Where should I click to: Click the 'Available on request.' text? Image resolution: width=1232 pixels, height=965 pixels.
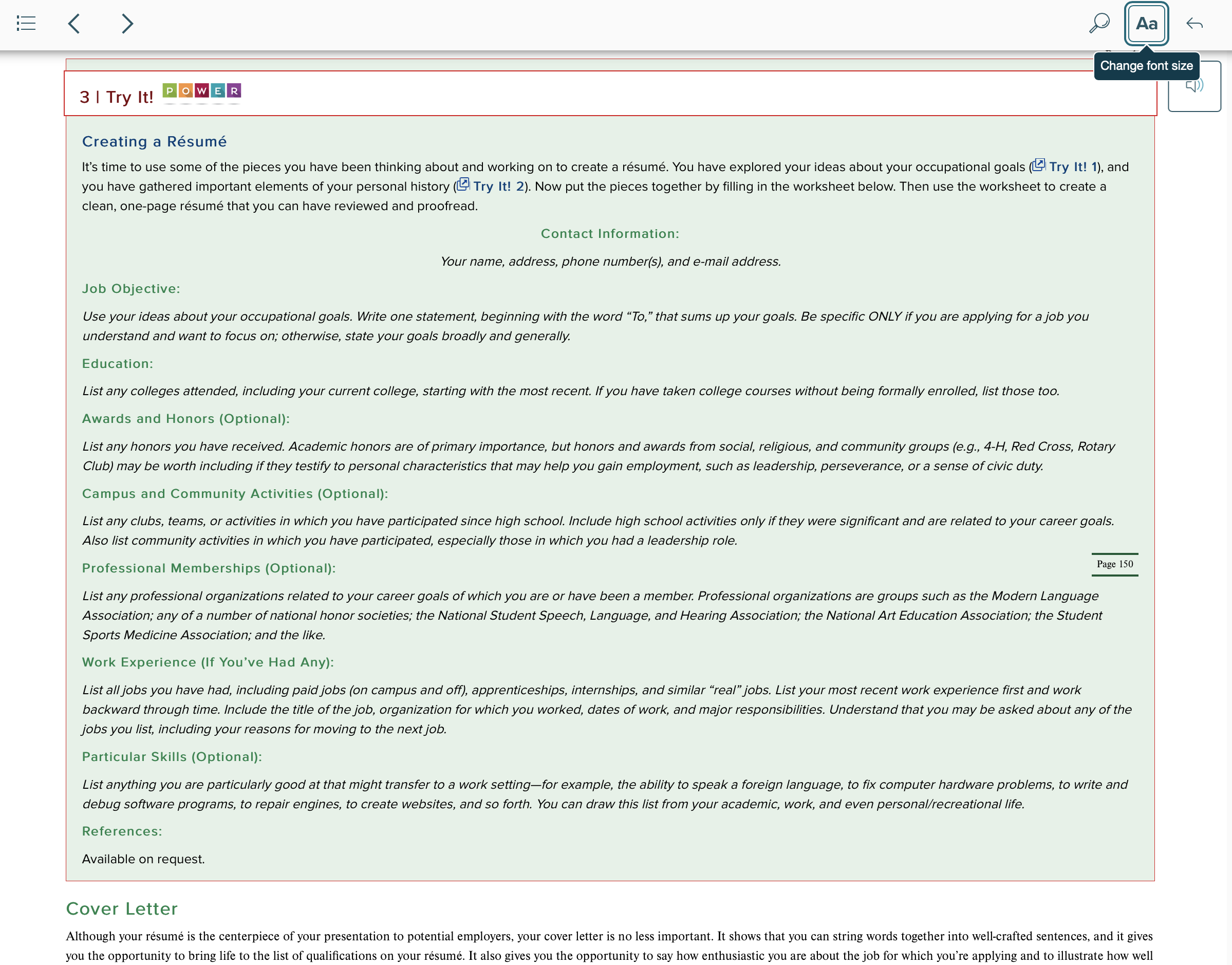pyautogui.click(x=143, y=859)
